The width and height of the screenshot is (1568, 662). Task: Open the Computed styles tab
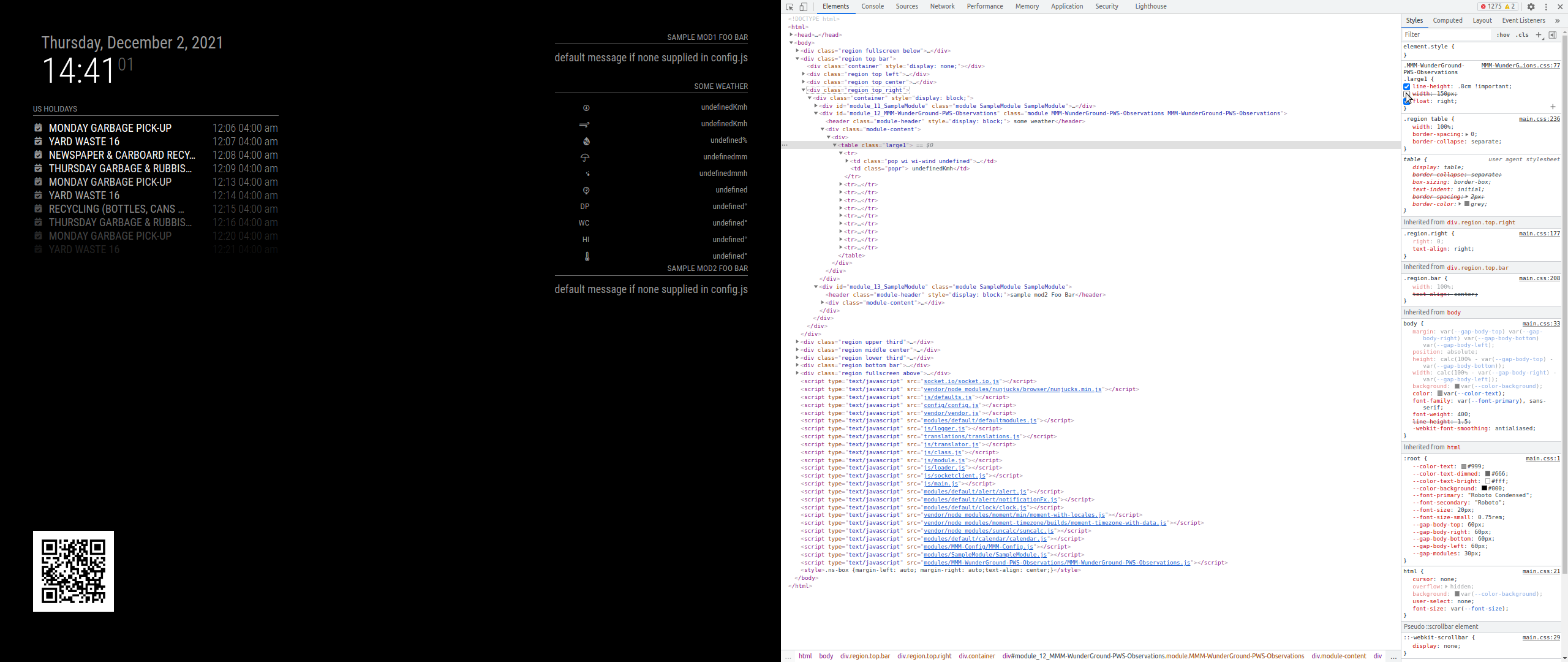(1448, 20)
